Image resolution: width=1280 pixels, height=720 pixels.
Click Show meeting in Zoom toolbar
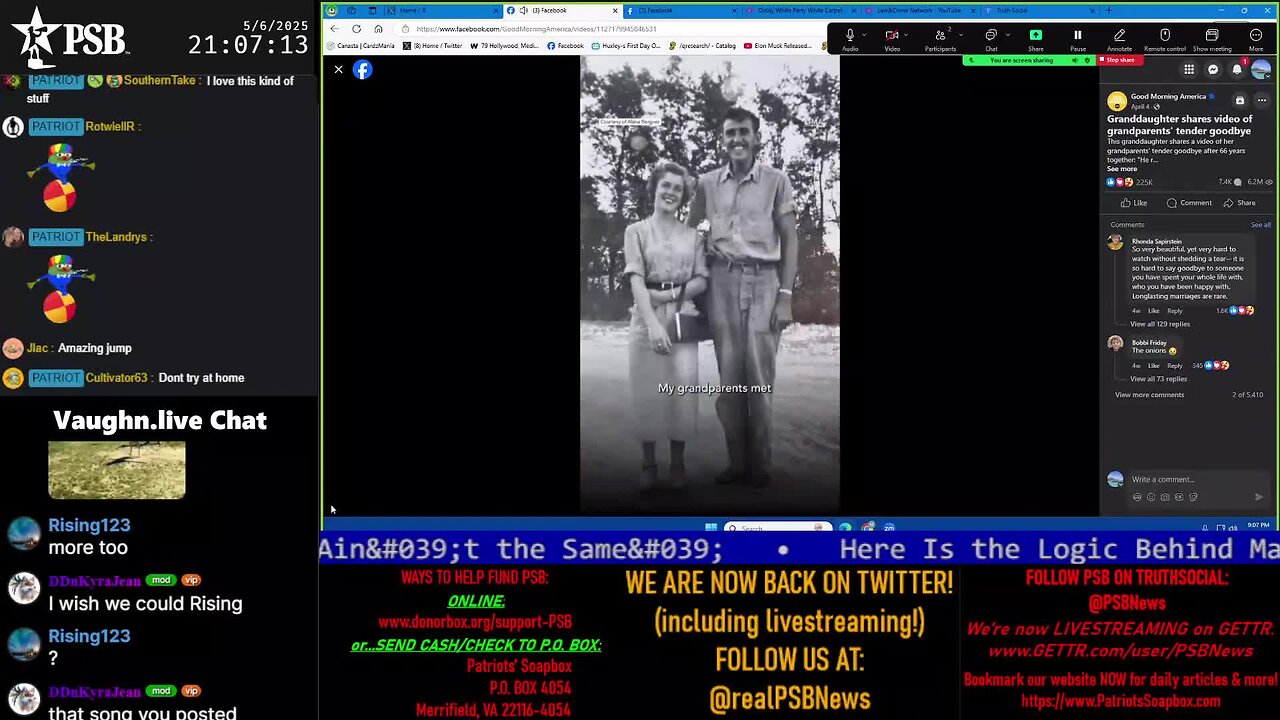[1212, 39]
